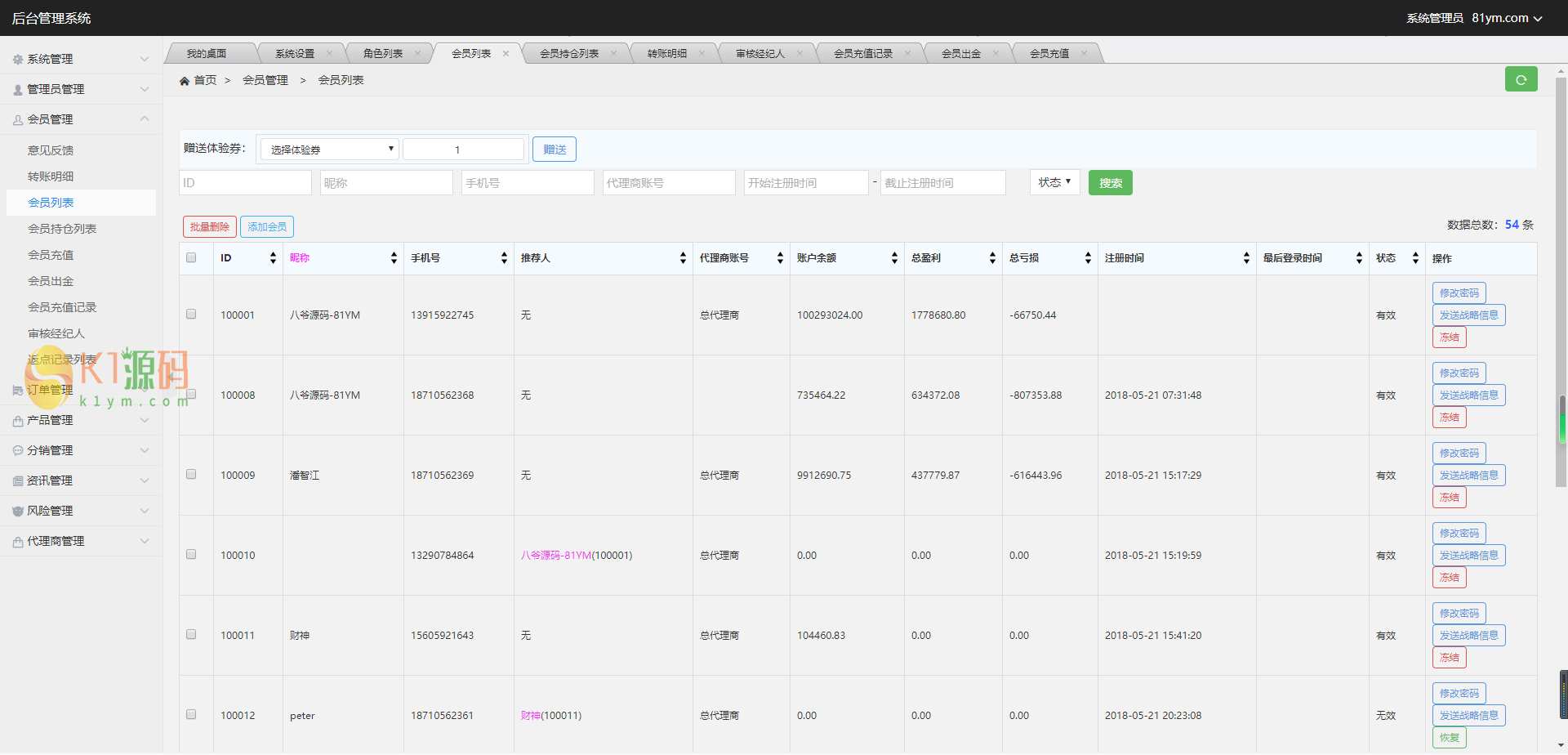This screenshot has height=755, width=1568.
Task: Sort table by 手机号 column arrows
Action: coord(504,258)
